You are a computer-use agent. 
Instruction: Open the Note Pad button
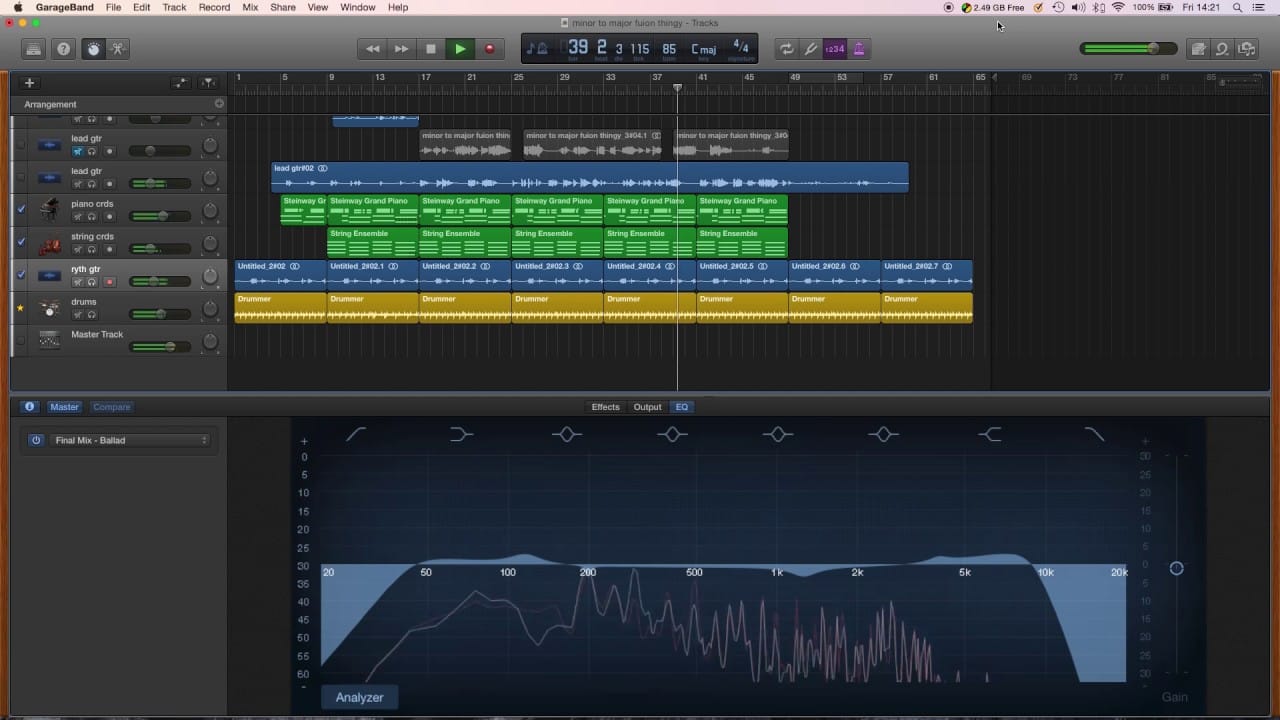1198,49
